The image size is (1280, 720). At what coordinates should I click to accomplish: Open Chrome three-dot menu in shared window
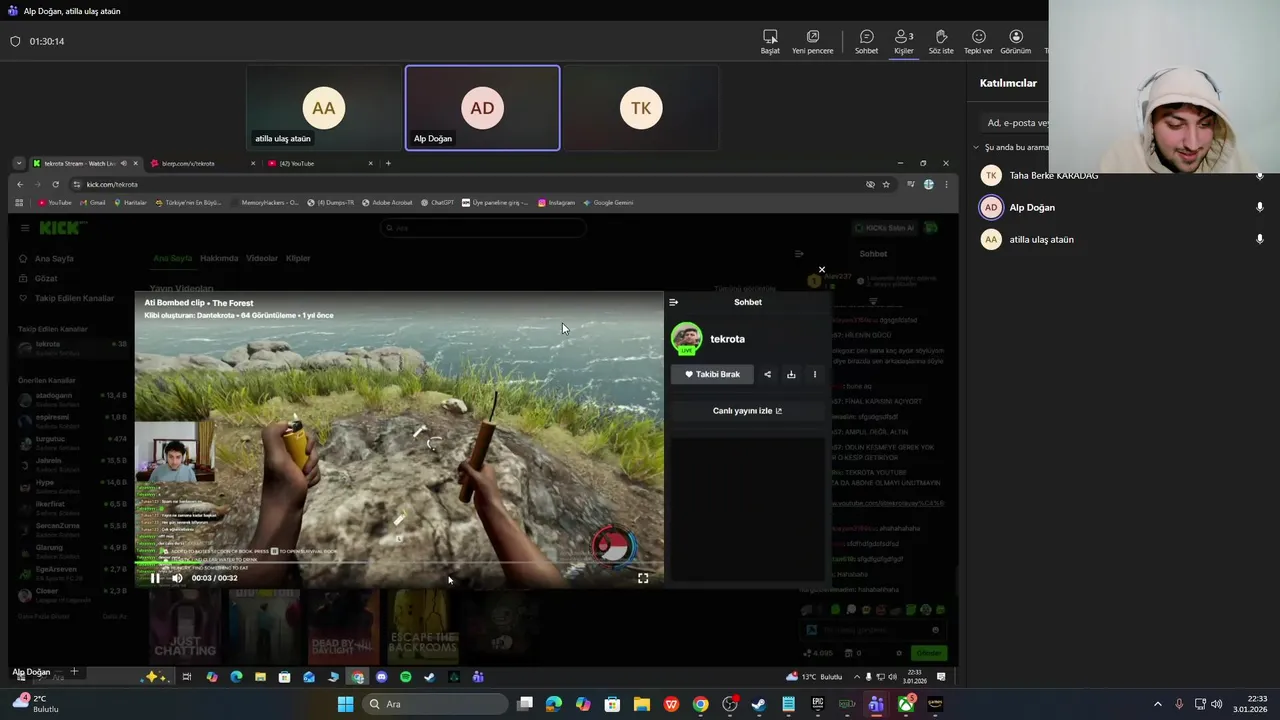(946, 184)
